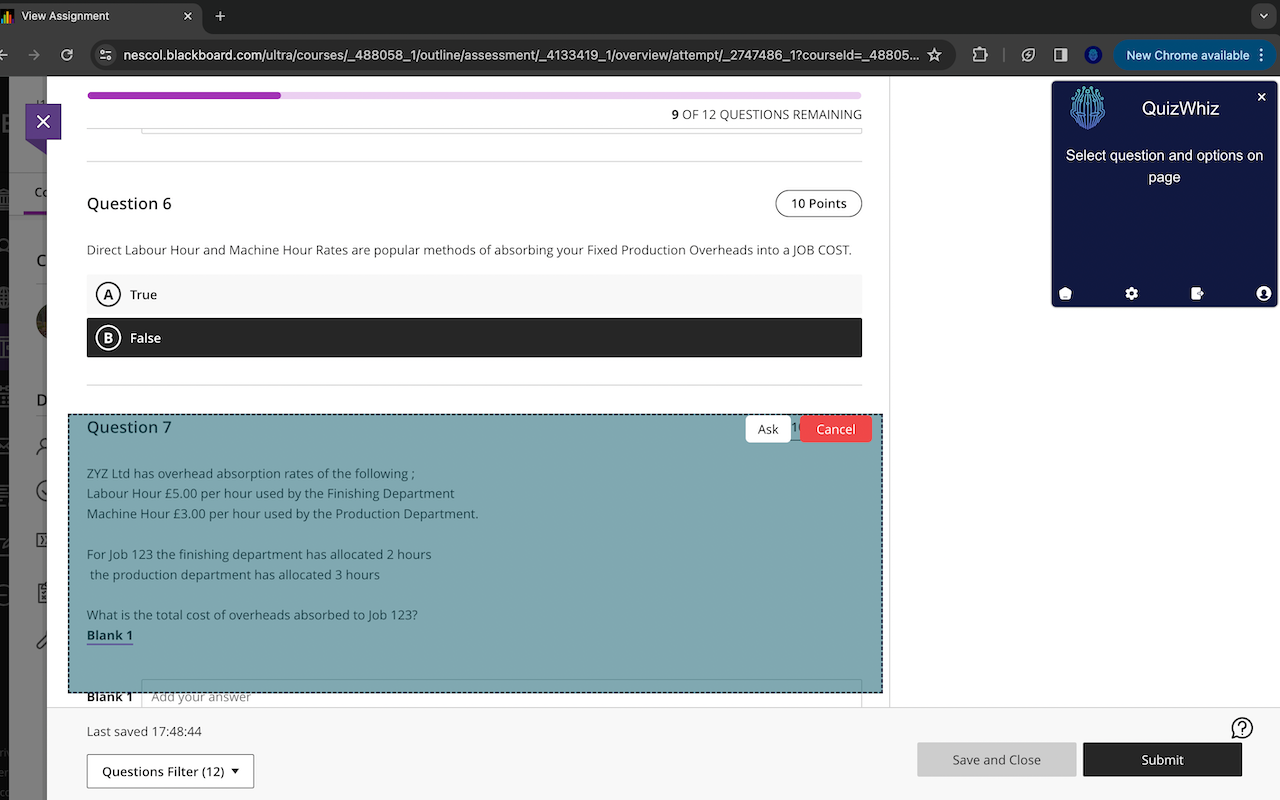Screen dimensions: 1280x800
Task: Click the QuizWhiz brain logo
Action: click(1087, 108)
